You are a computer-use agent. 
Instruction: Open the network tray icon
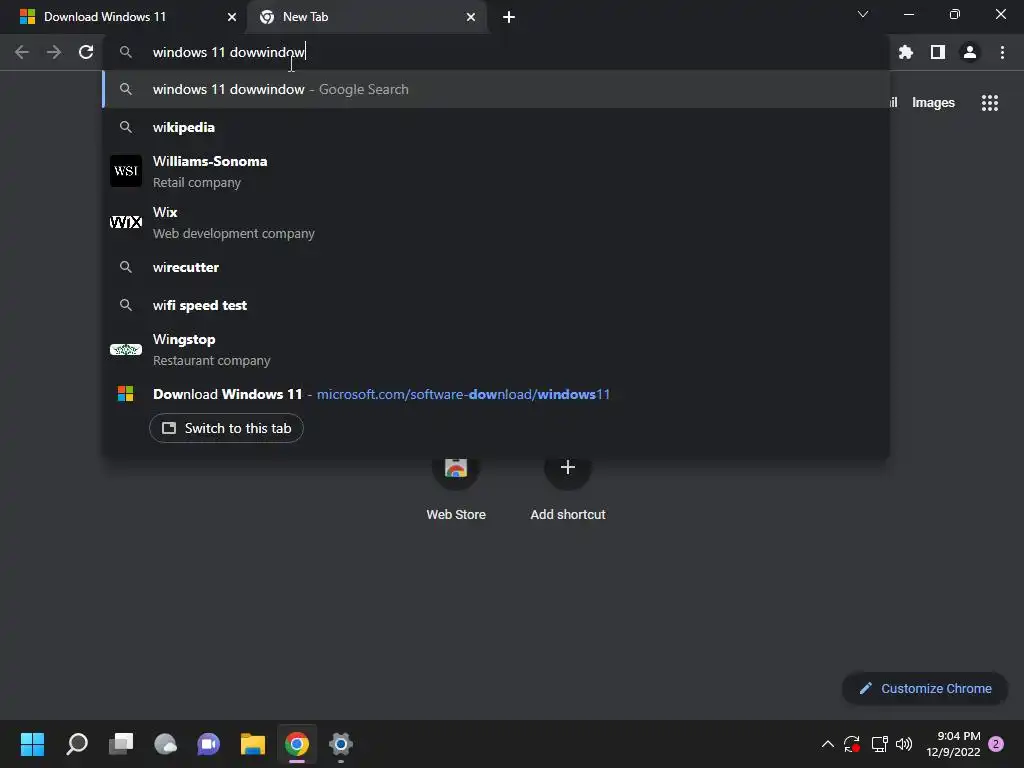(880, 744)
